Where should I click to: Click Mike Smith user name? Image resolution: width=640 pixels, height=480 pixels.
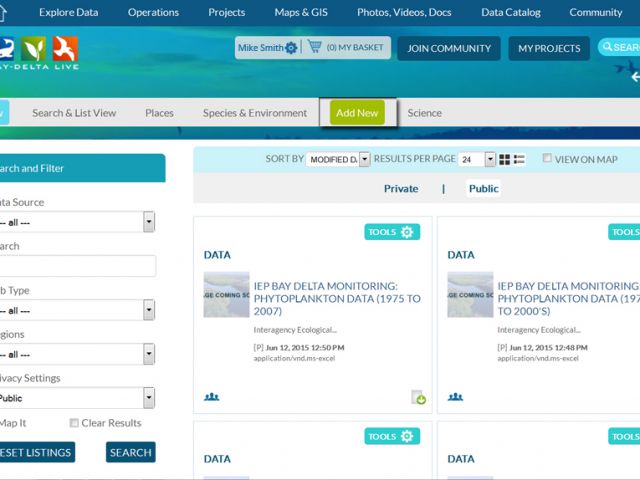[x=260, y=48]
